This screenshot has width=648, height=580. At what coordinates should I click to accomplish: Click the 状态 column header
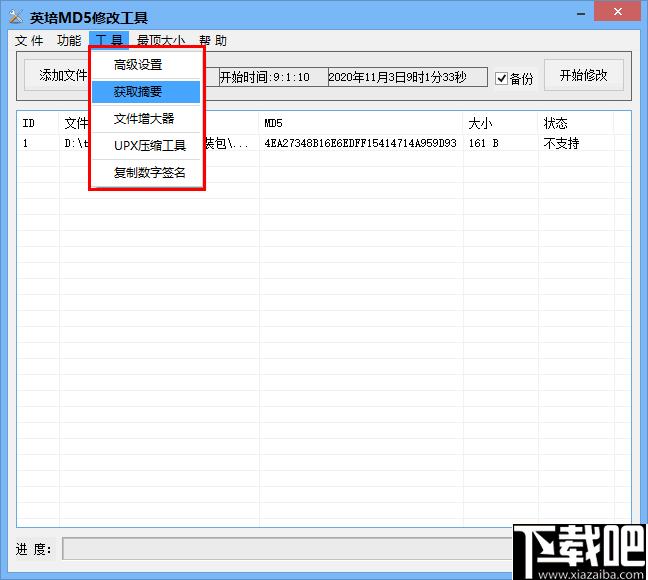pos(576,123)
